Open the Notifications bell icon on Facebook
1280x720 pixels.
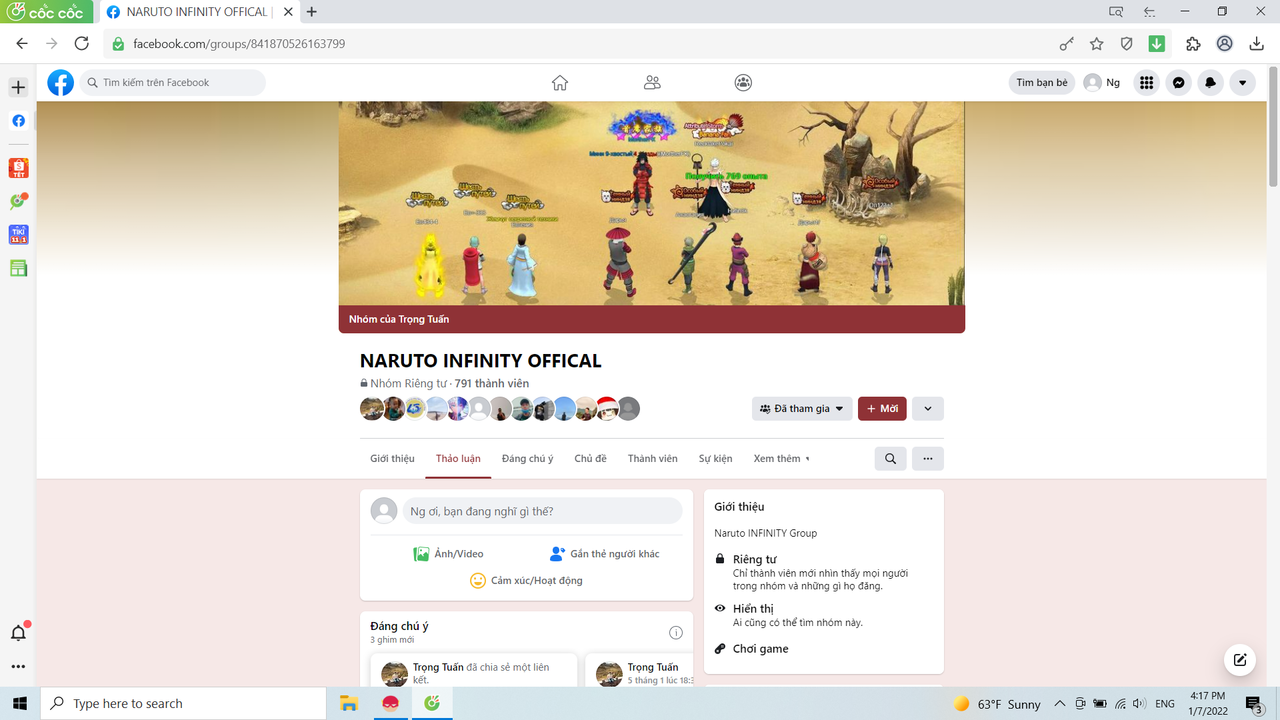click(x=1210, y=83)
